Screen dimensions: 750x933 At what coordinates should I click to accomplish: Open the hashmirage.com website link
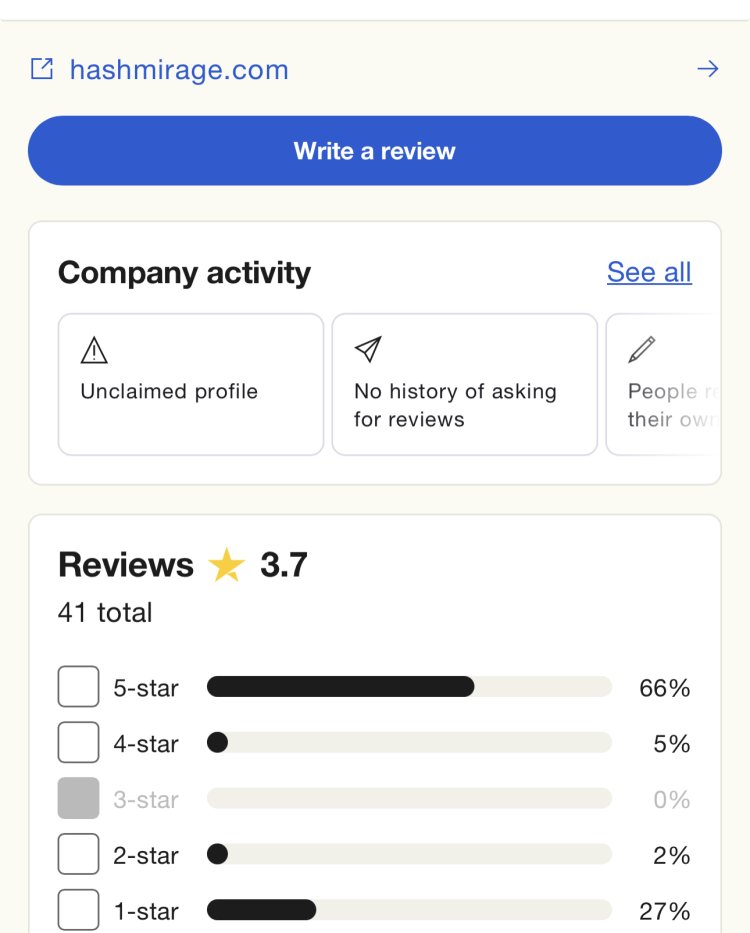179,70
